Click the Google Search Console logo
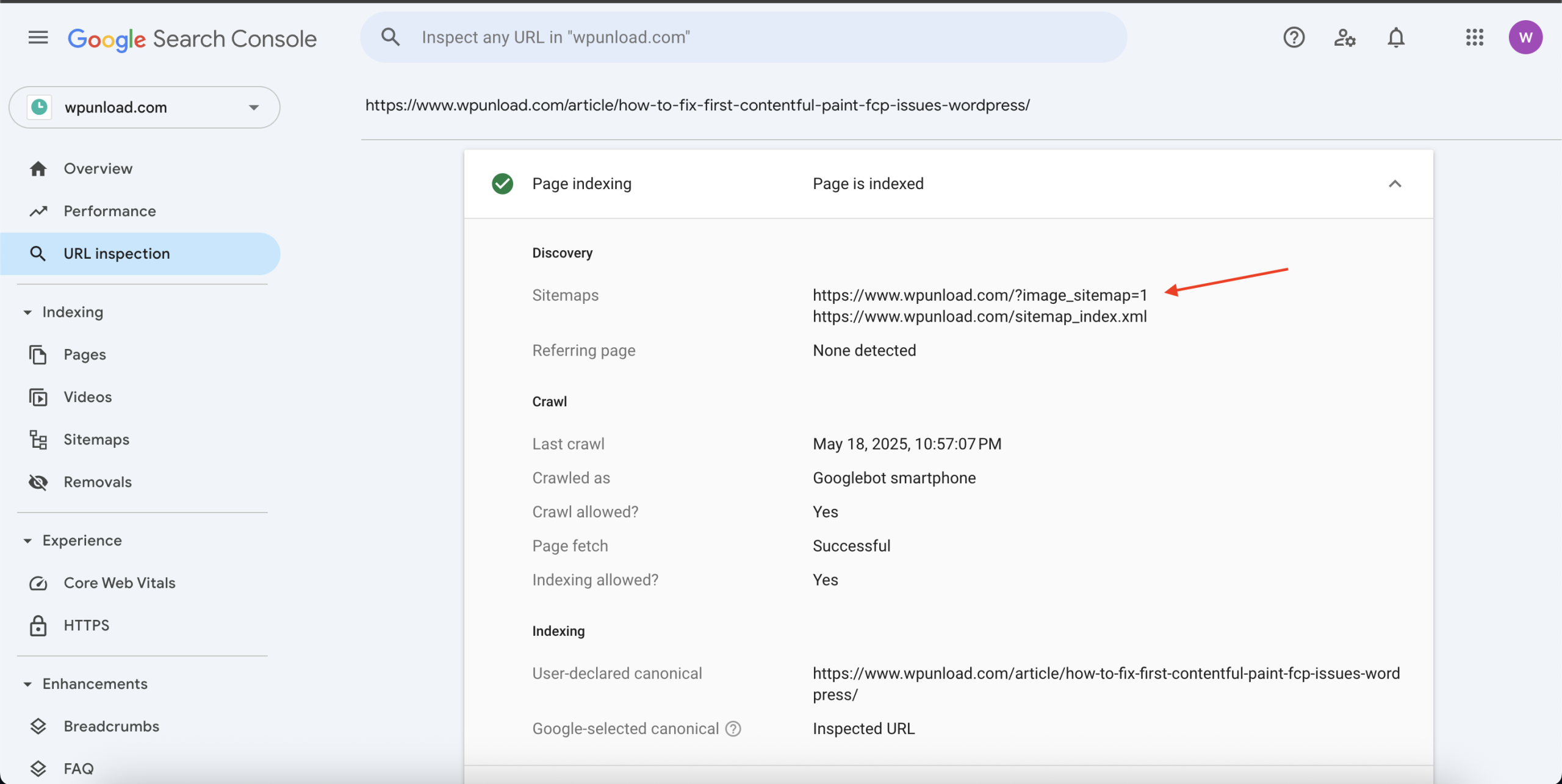The width and height of the screenshot is (1562, 784). [192, 38]
